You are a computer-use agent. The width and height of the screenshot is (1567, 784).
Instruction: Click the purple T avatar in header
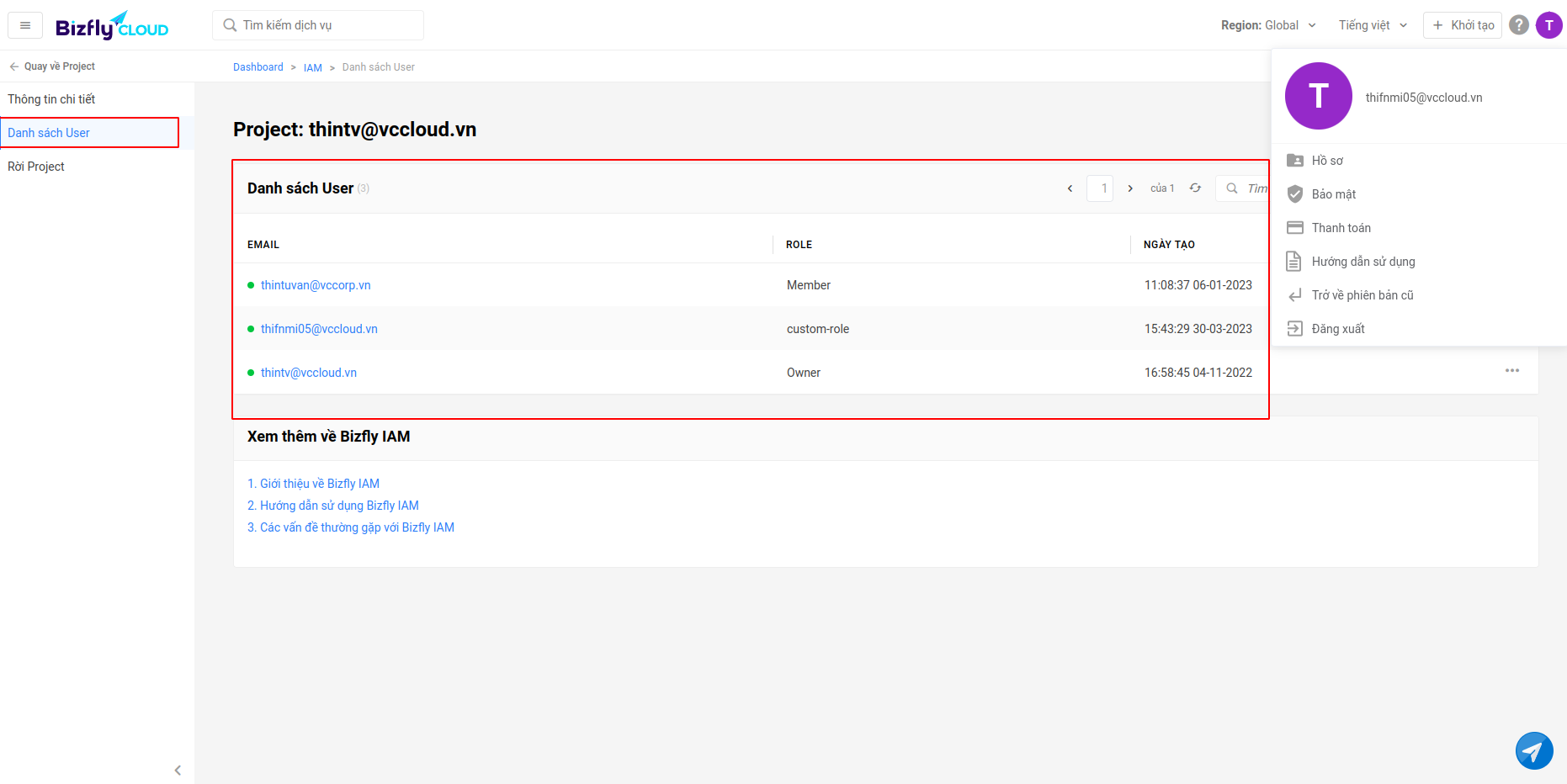coord(1548,25)
